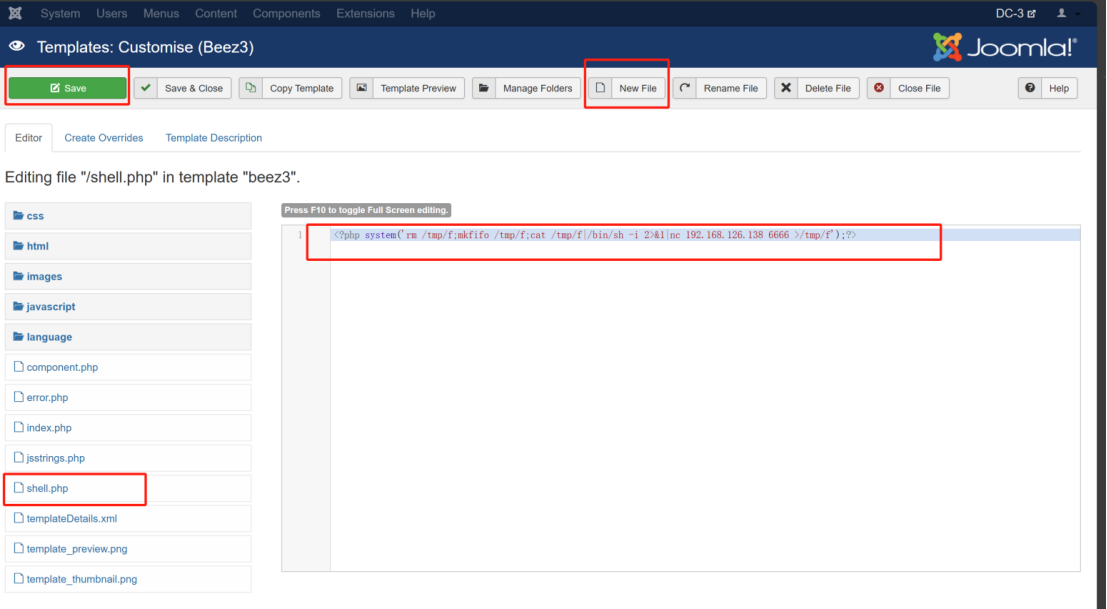
Task: Expand the language folder
Action: click(128, 337)
